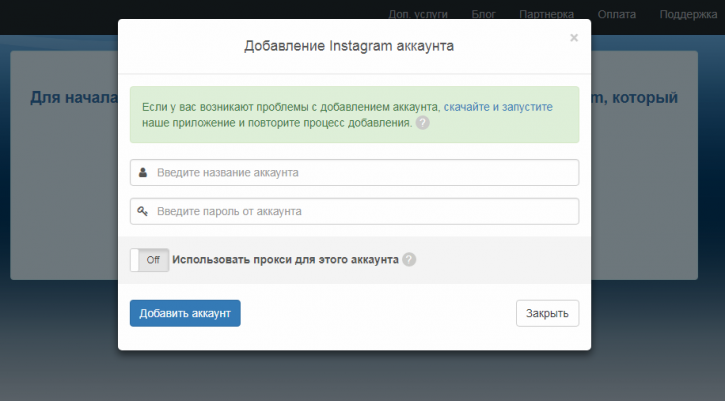Click the user icon in account name field

point(143,173)
